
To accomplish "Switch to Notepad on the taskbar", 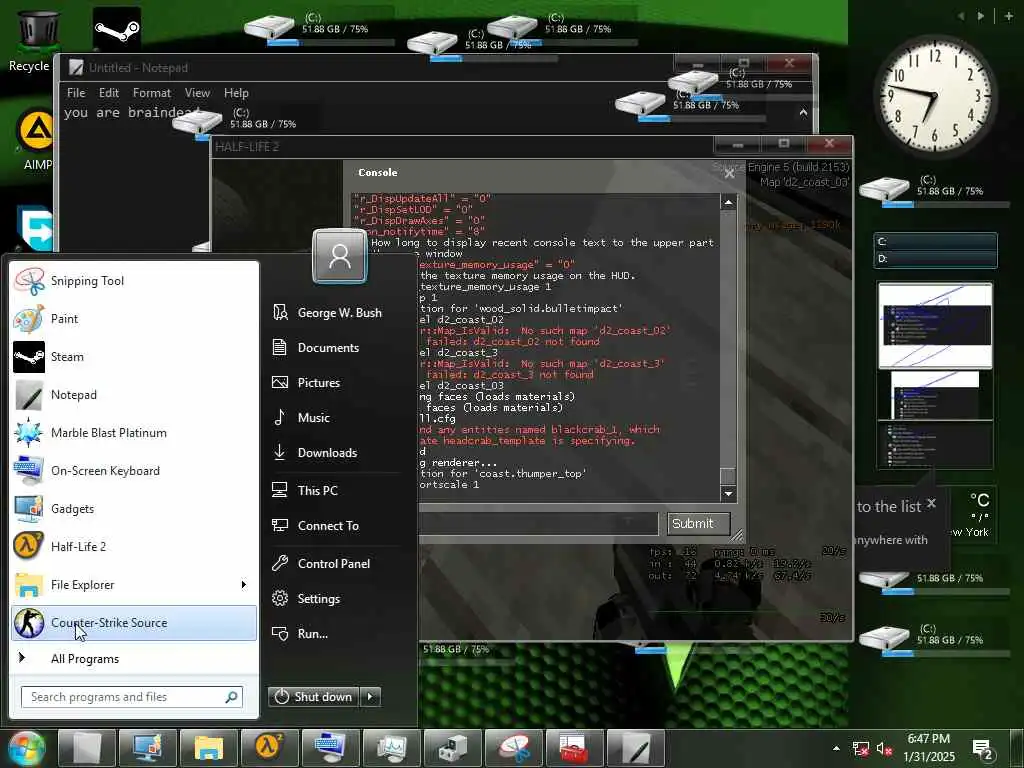I will [x=635, y=748].
